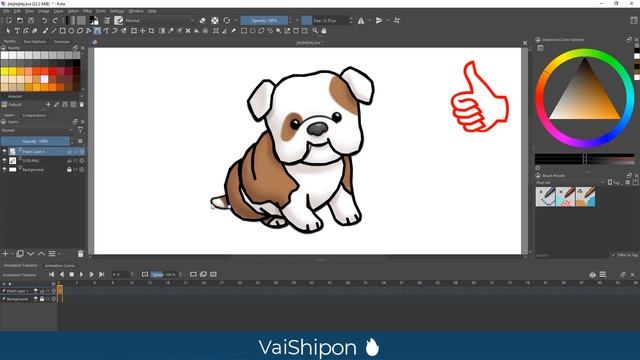Open the timeline settings hamburger menu
The height and width of the screenshot is (360, 640).
(x=603, y=275)
